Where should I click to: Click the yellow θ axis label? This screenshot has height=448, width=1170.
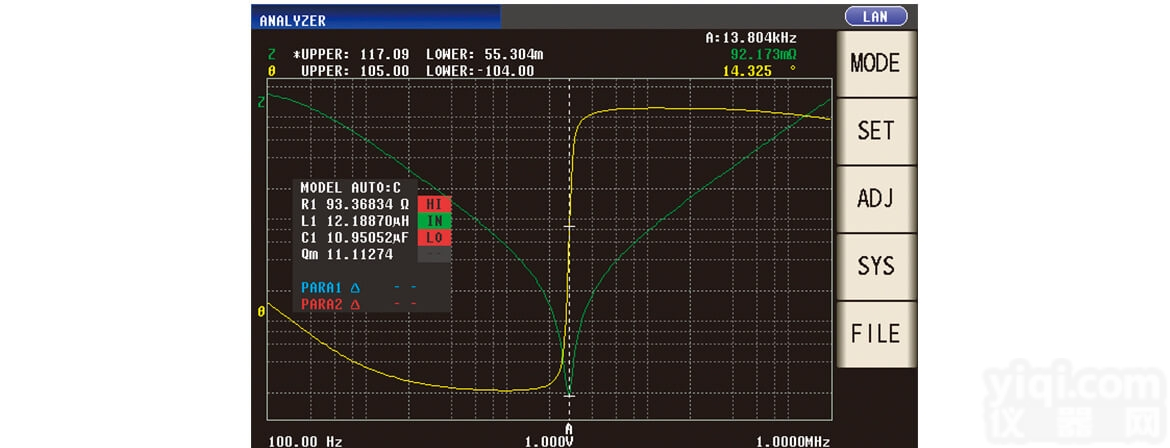click(x=261, y=312)
